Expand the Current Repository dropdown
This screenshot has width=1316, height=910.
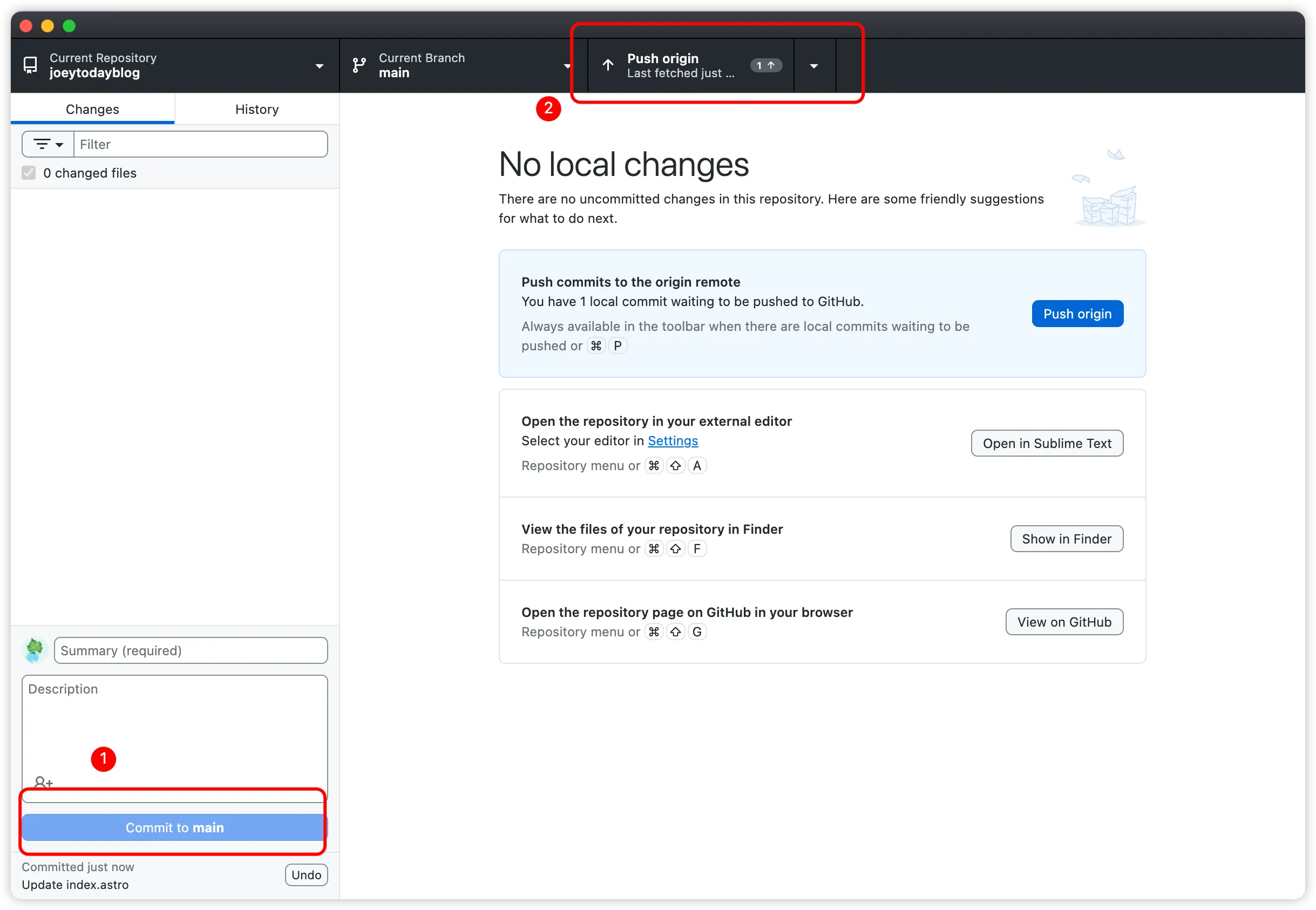click(x=320, y=66)
